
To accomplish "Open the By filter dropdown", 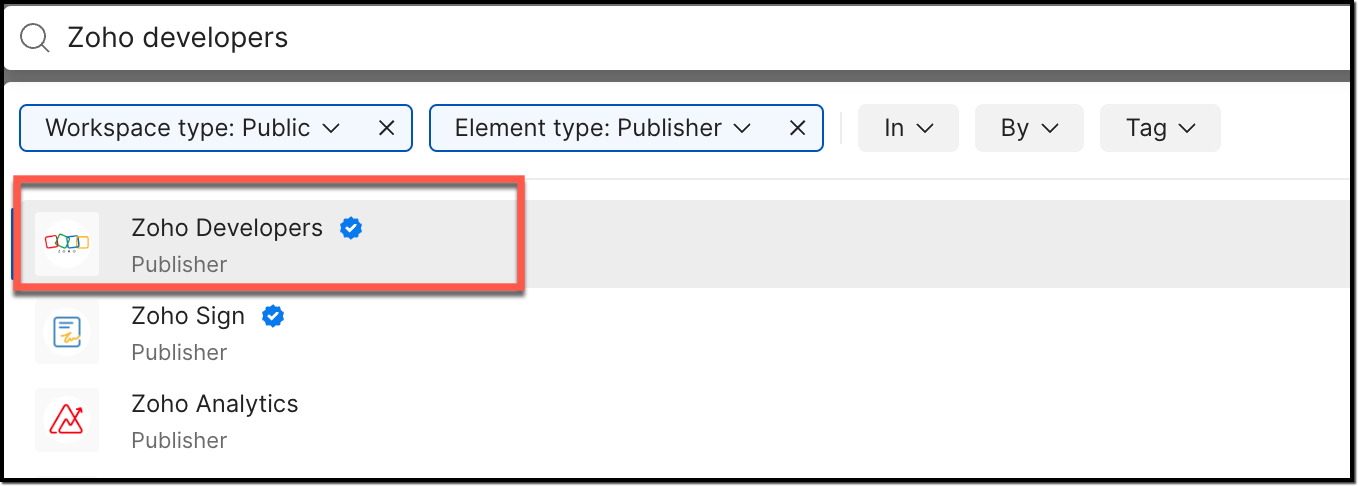I will coord(1029,128).
